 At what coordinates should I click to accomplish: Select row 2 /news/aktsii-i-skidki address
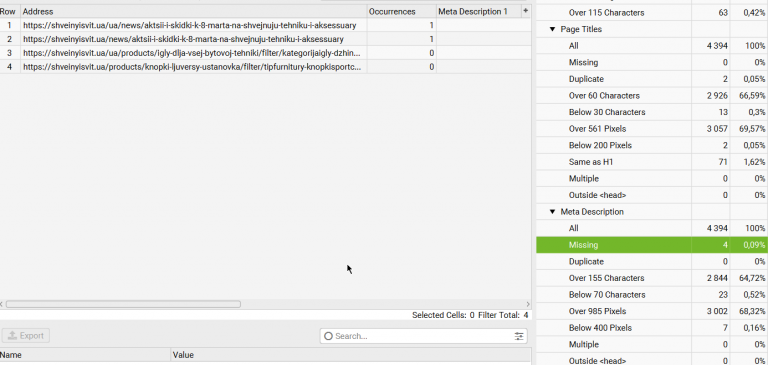[183, 39]
